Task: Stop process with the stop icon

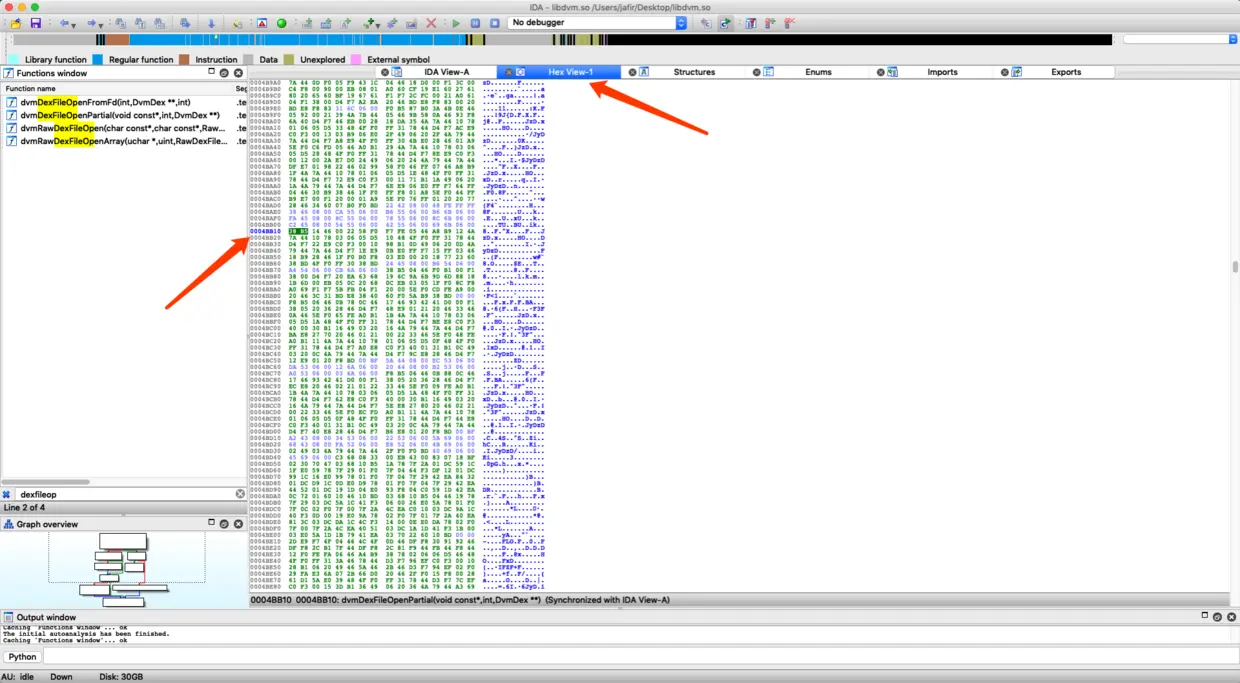Action: tap(494, 22)
